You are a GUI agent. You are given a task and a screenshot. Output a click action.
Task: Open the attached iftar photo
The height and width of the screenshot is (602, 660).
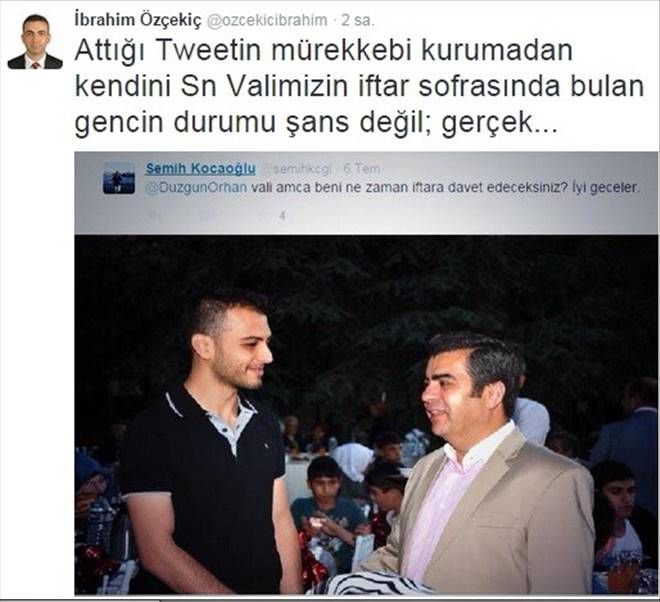pos(366,414)
